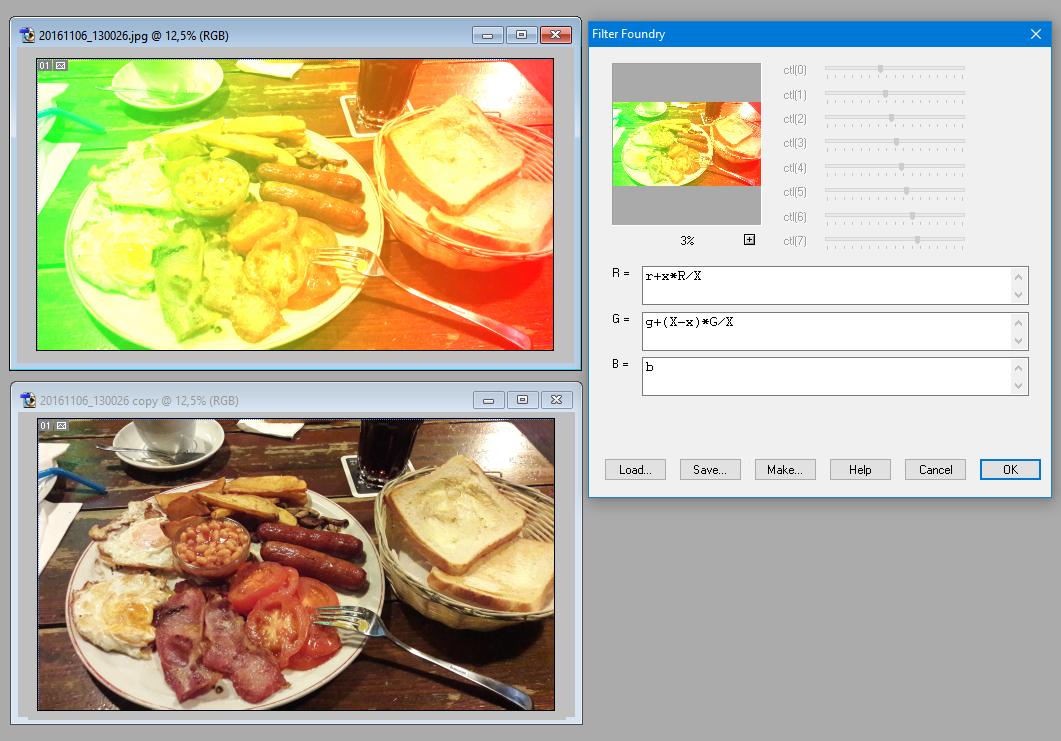
Task: Click the filtered image canvas in top window
Action: (x=295, y=204)
